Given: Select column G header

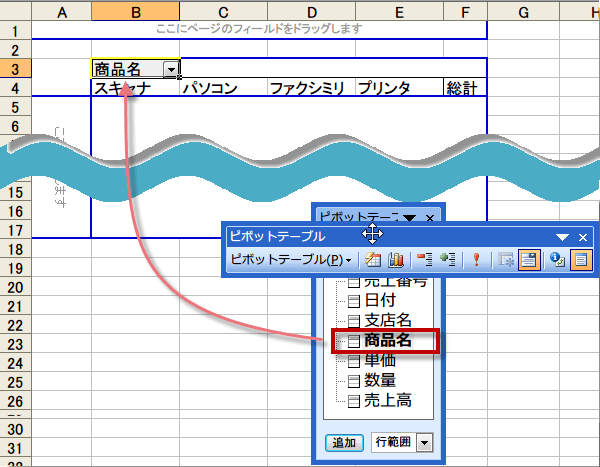Looking at the screenshot, I should (x=523, y=12).
